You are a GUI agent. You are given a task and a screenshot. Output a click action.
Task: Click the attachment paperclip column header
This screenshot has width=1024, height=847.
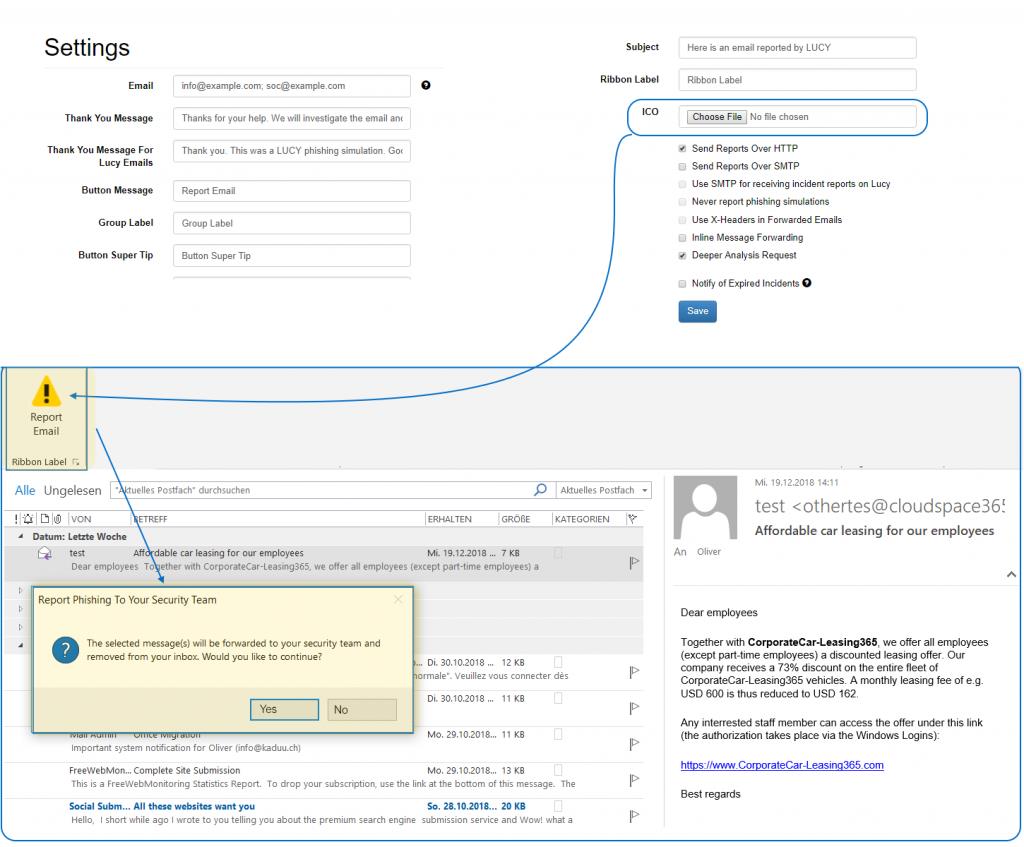coord(58,519)
